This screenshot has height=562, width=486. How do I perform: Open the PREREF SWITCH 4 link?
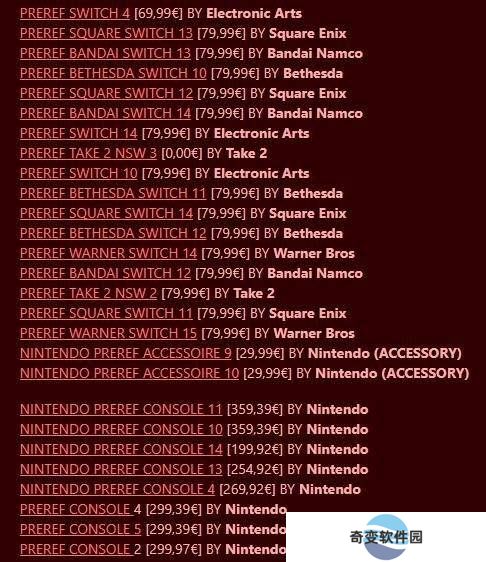tap(75, 14)
